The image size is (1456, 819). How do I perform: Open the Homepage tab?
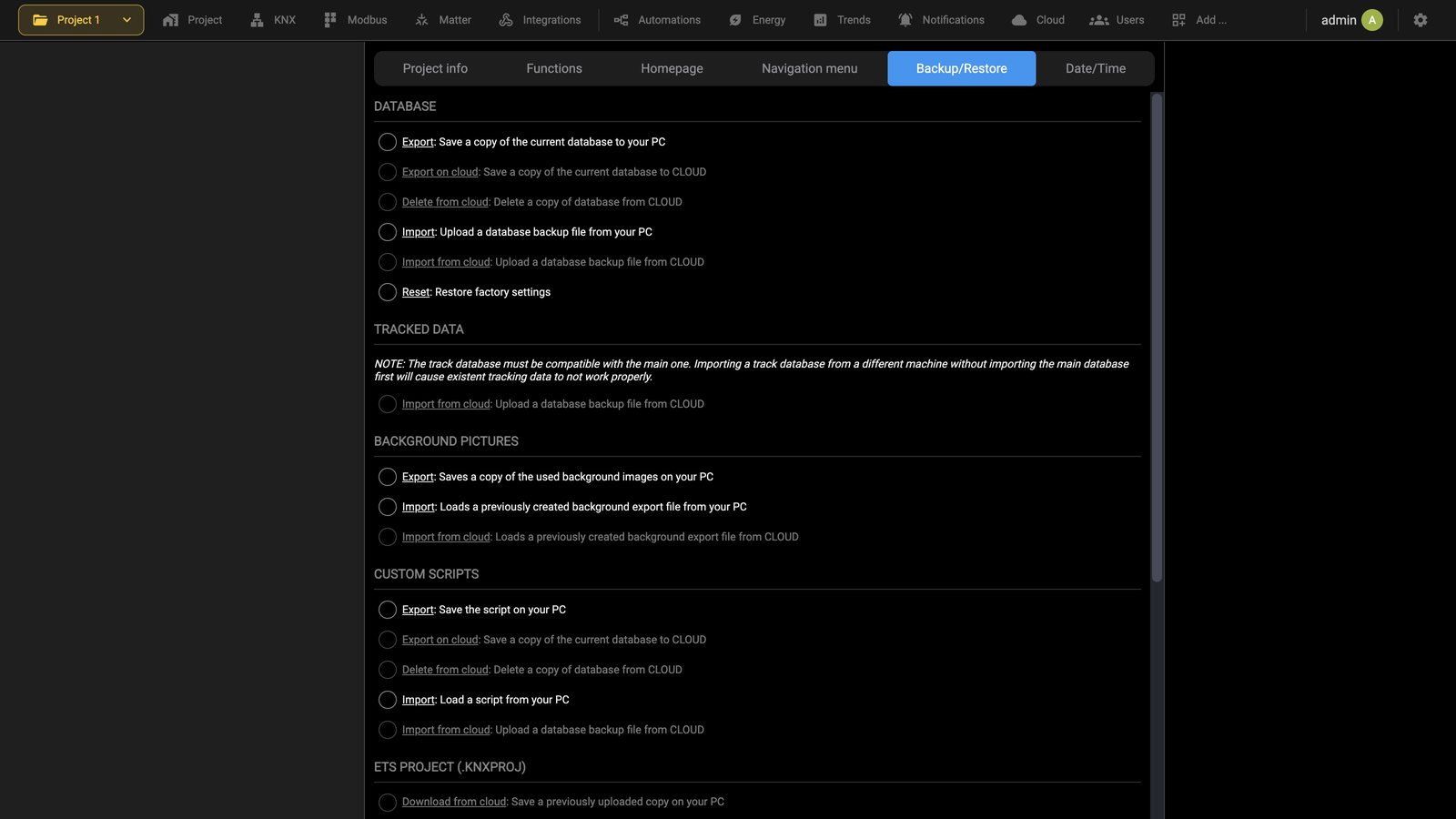pos(672,68)
